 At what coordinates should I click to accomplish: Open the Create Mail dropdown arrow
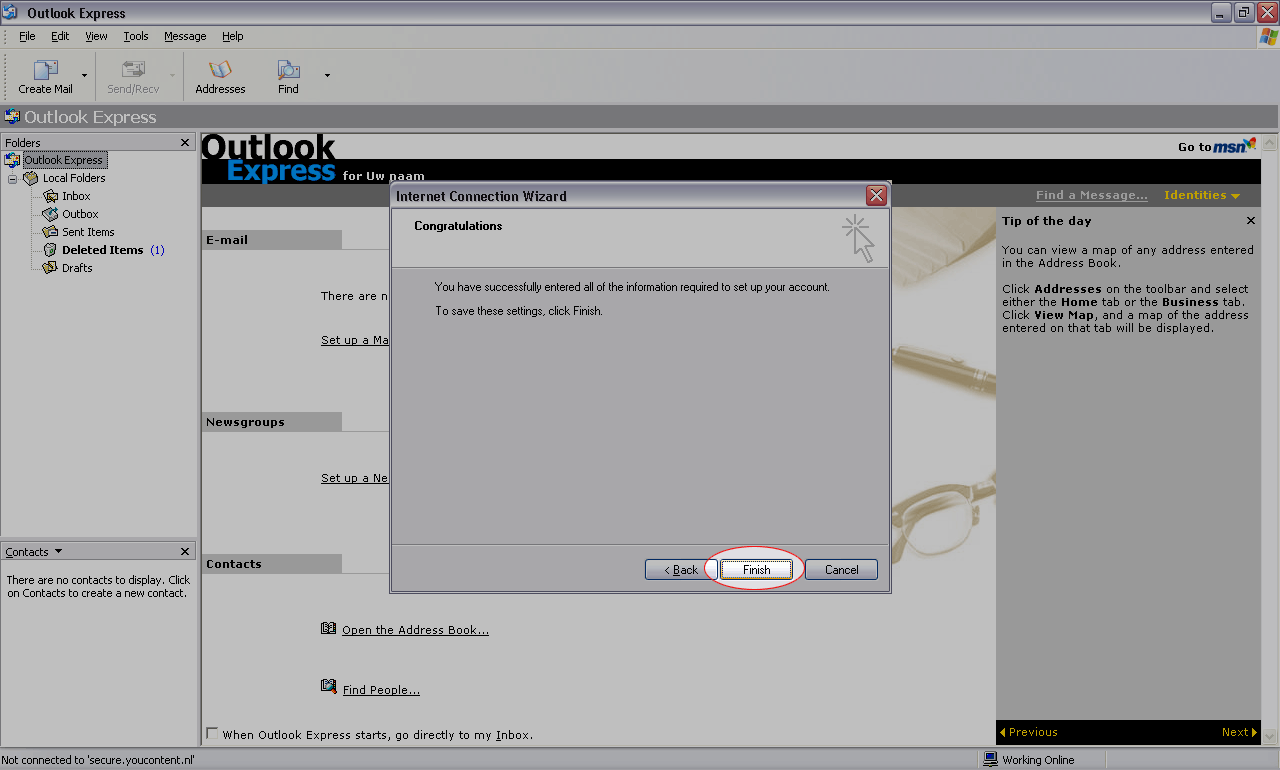[x=84, y=76]
